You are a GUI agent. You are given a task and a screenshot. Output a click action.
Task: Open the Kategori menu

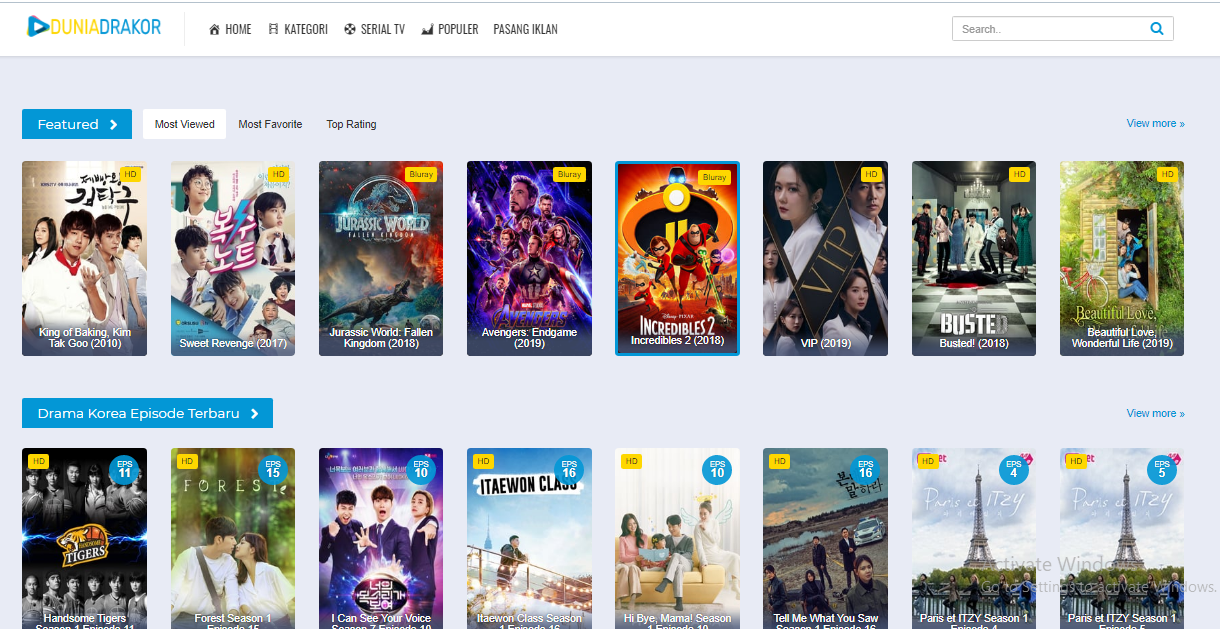pyautogui.click(x=298, y=29)
